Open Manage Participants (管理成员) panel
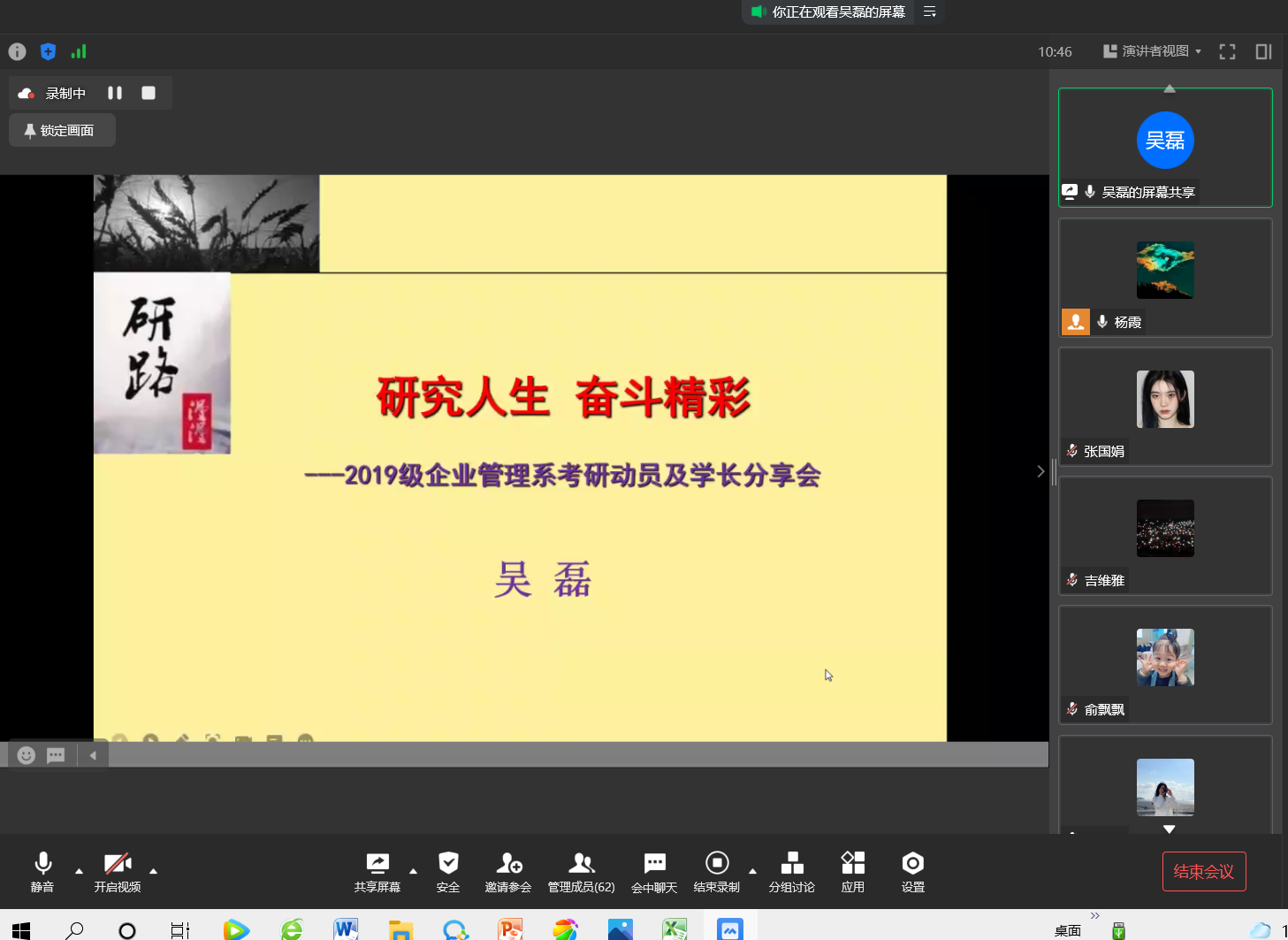Image resolution: width=1288 pixels, height=940 pixels. coord(581,864)
